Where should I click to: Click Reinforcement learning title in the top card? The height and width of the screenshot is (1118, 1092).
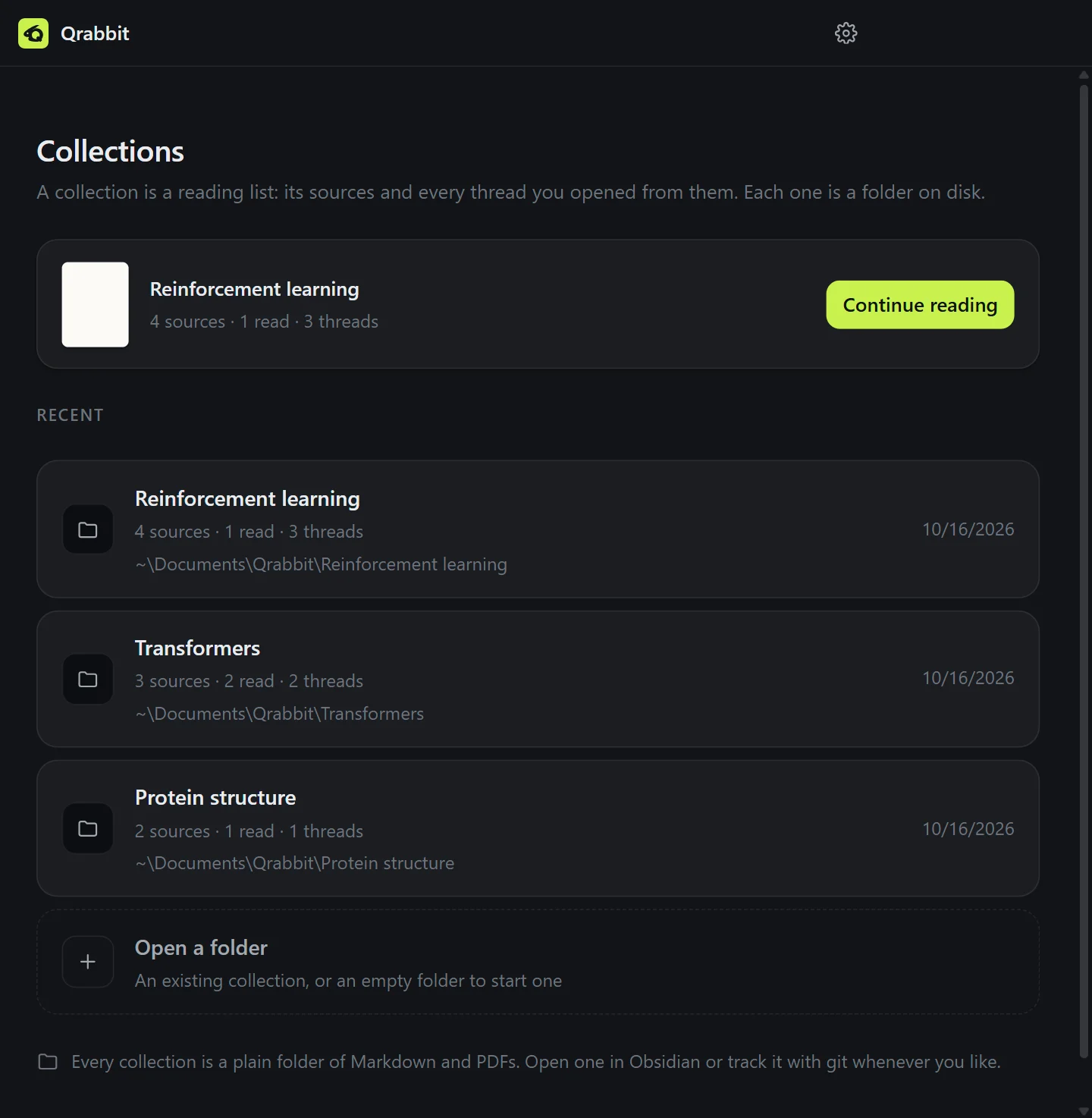pyautogui.click(x=254, y=289)
